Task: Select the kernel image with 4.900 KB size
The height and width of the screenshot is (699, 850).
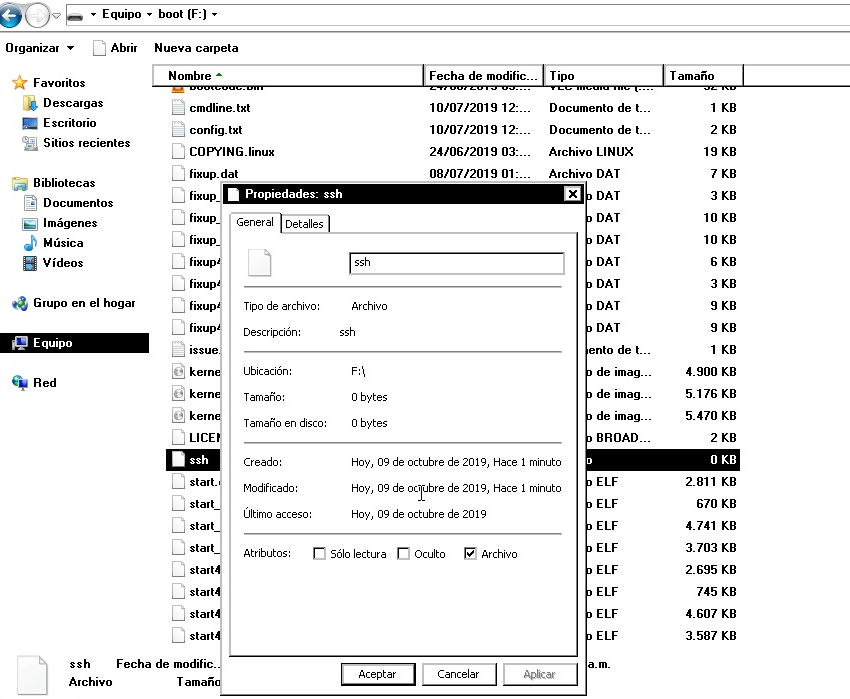Action: pos(178,372)
